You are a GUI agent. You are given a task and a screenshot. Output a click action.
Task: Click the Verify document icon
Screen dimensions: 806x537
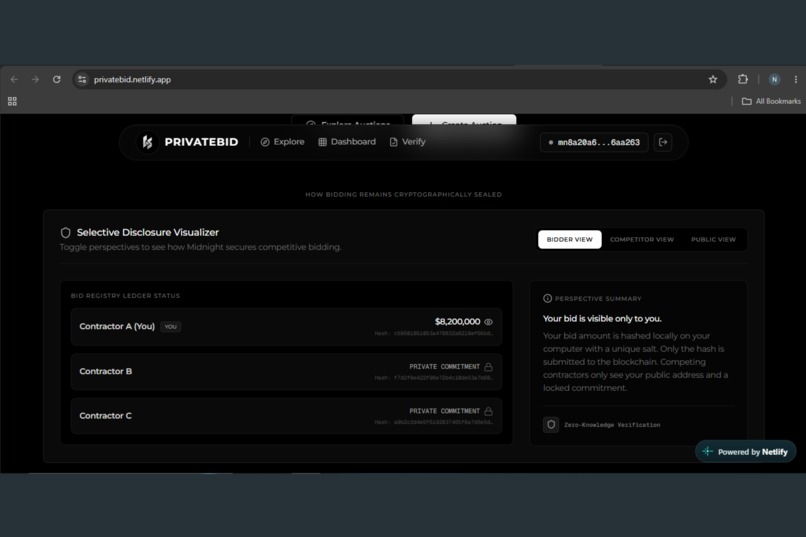pos(393,142)
